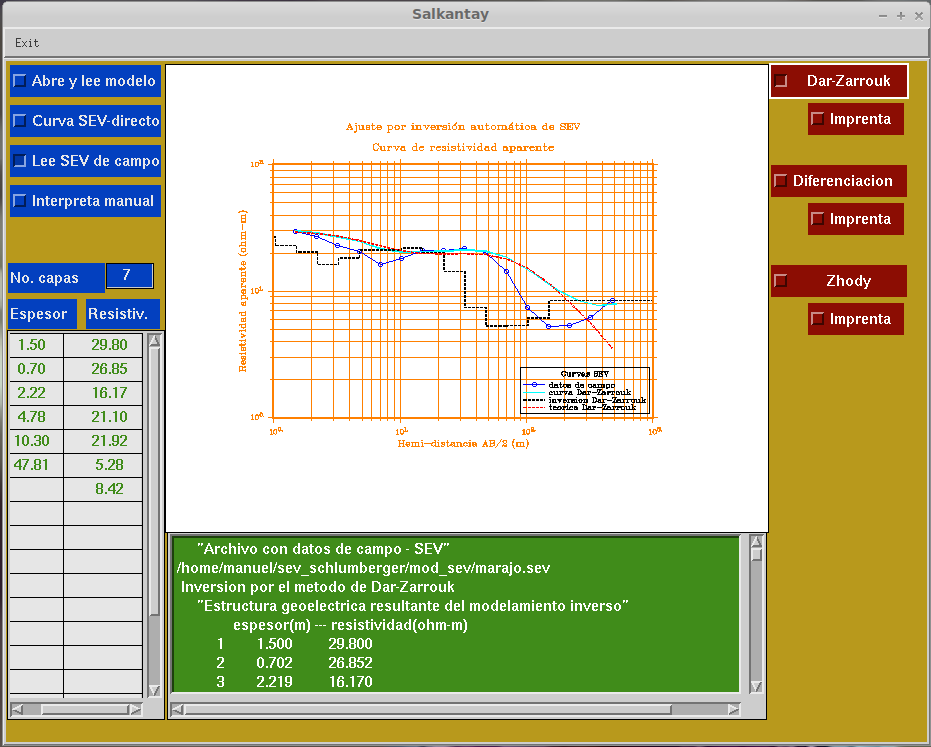Click Imprenta below Dar-Zarrouk

[856, 119]
